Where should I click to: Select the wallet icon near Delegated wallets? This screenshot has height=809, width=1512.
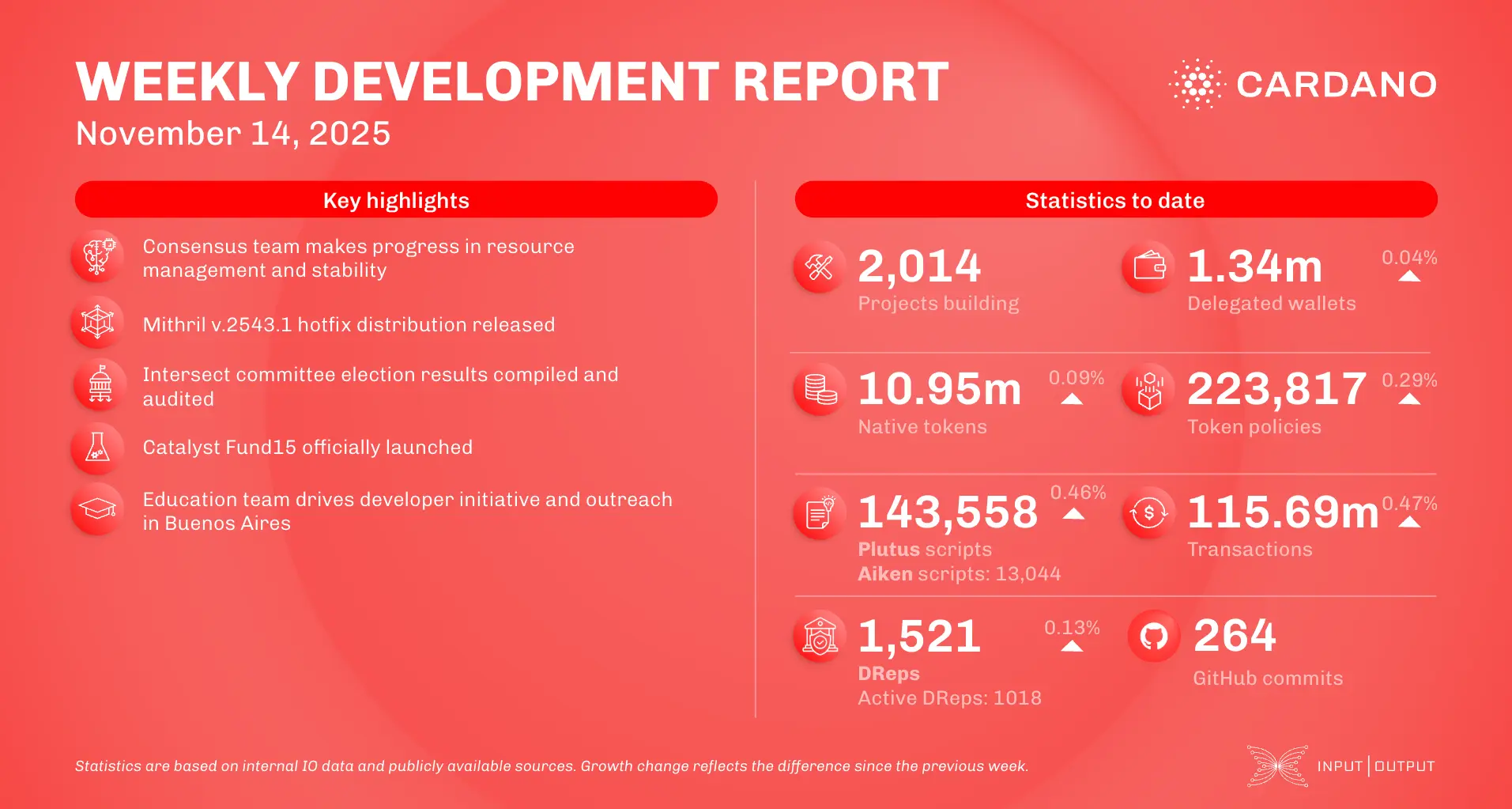point(1148,267)
